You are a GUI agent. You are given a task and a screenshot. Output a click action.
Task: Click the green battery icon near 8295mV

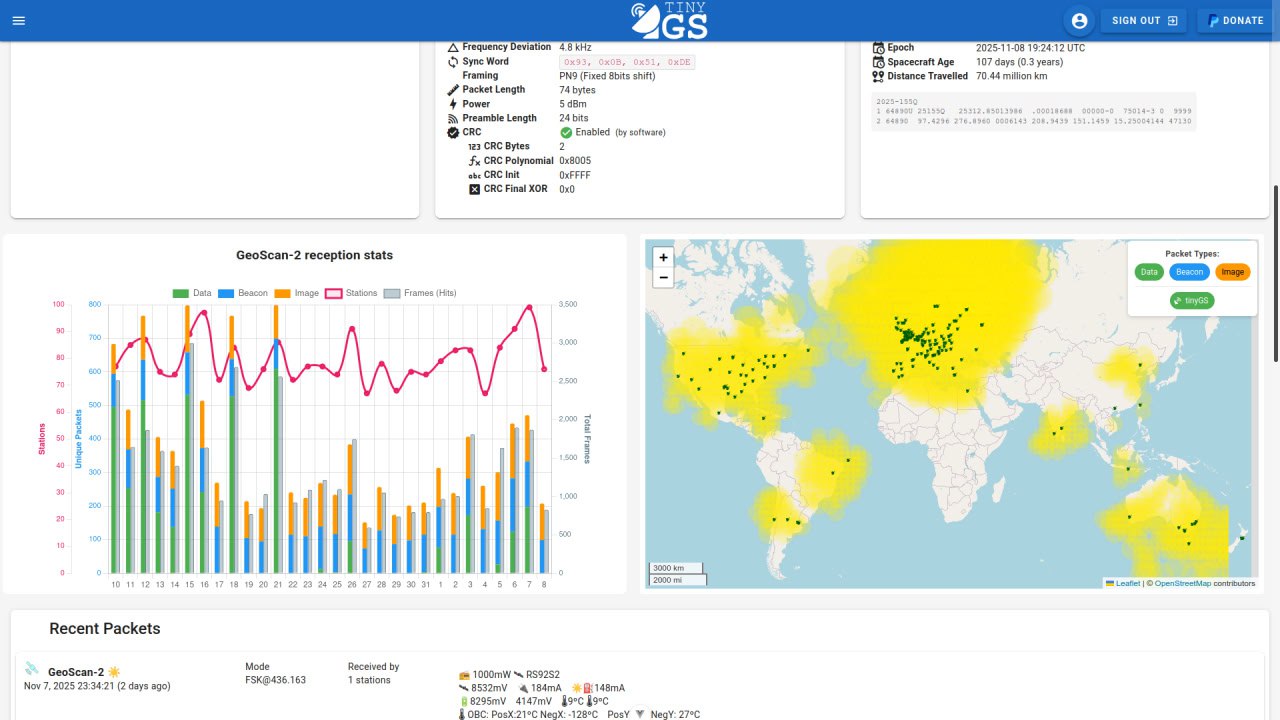point(464,701)
